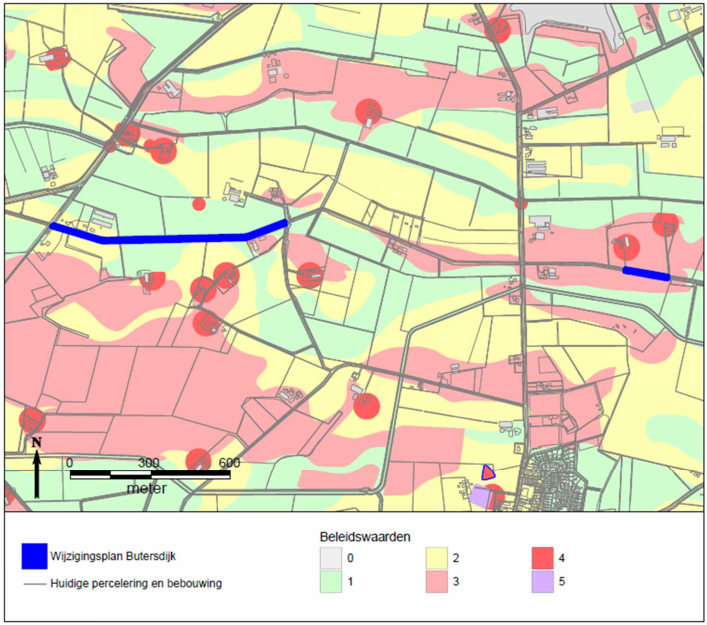707x625 pixels.
Task: Click the purple swatch for Beleidswaarde 5
Action: pos(542,581)
